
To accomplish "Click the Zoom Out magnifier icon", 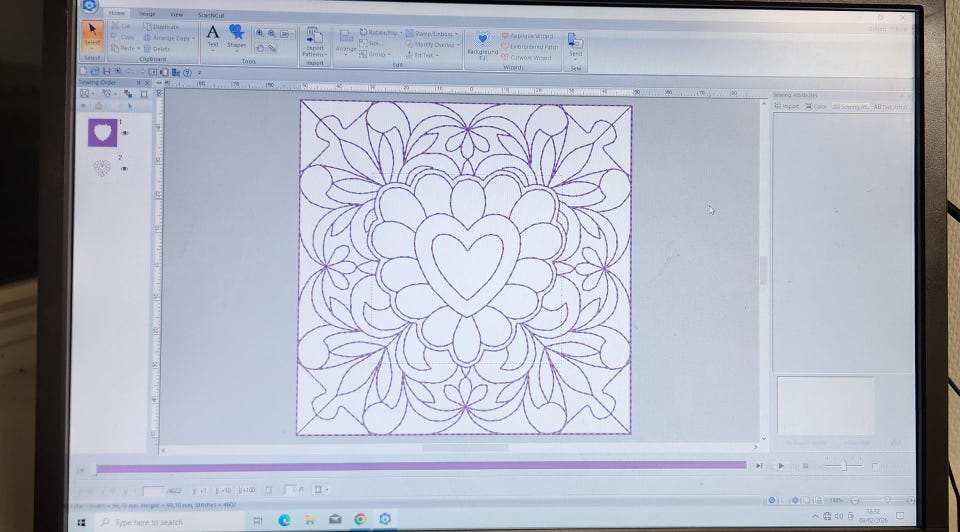I will tap(272, 34).
